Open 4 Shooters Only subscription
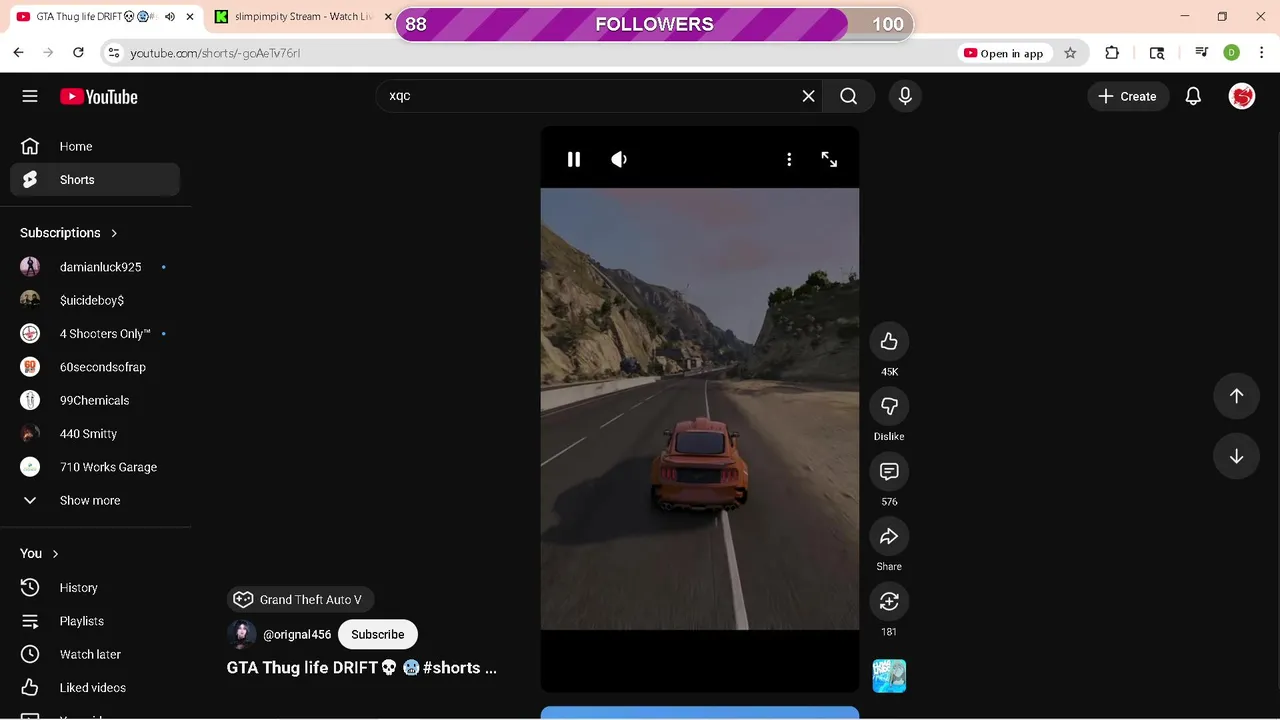 95,333
